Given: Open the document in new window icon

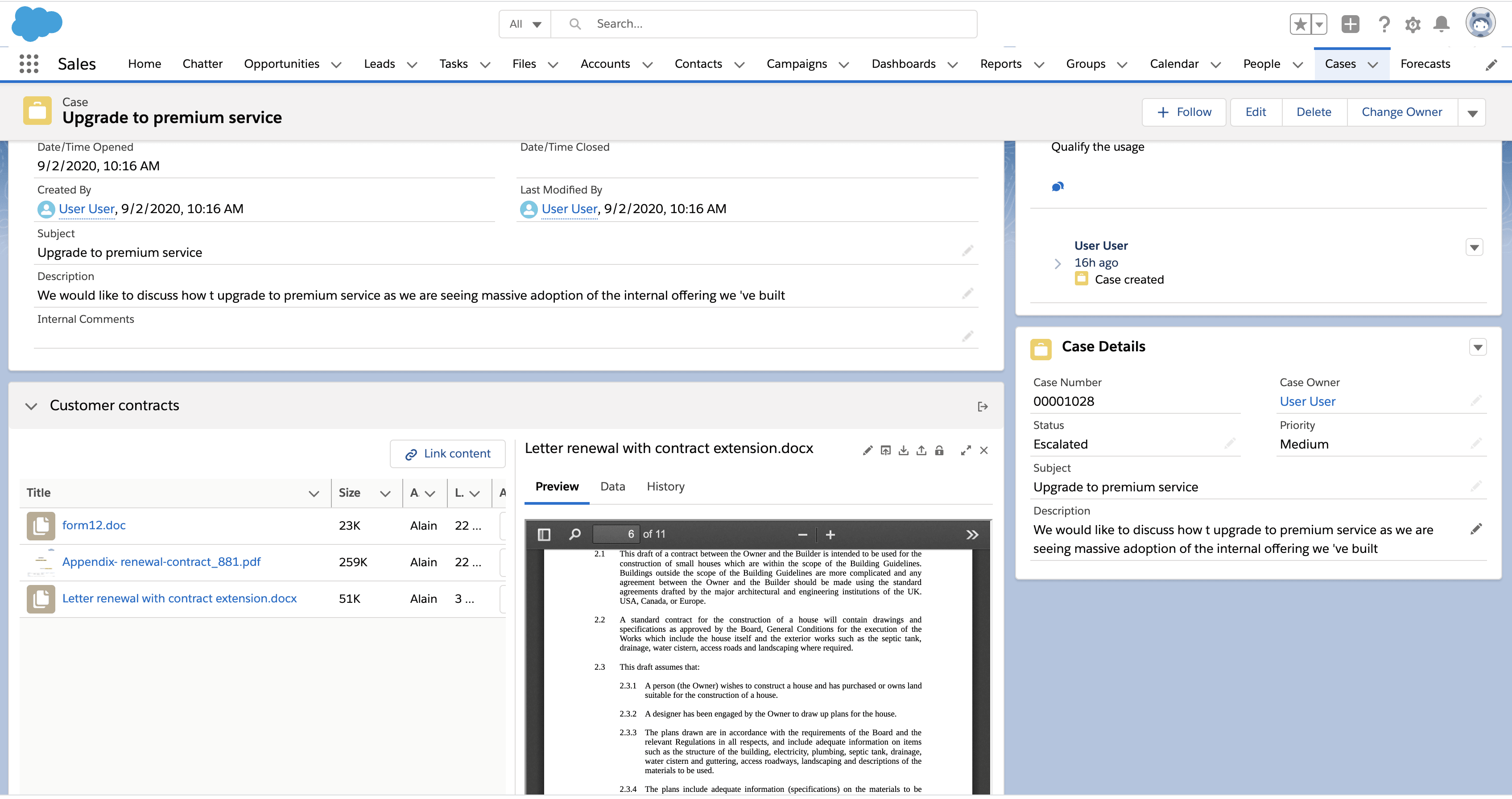Looking at the screenshot, I should click(x=886, y=450).
